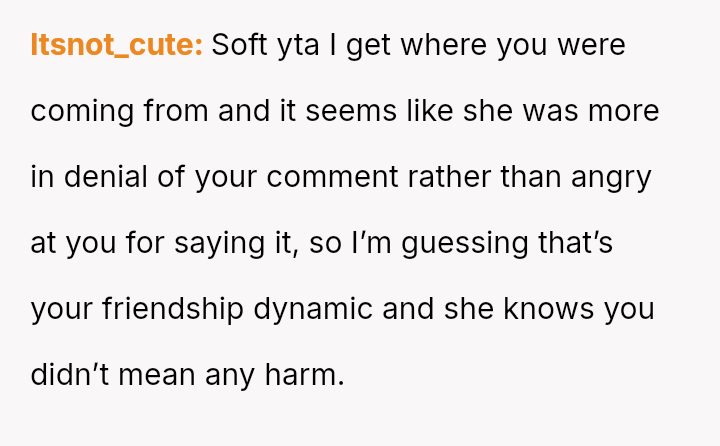This screenshot has width=720, height=446.
Task: Click the word "mean" in the last line
Action: [157, 375]
